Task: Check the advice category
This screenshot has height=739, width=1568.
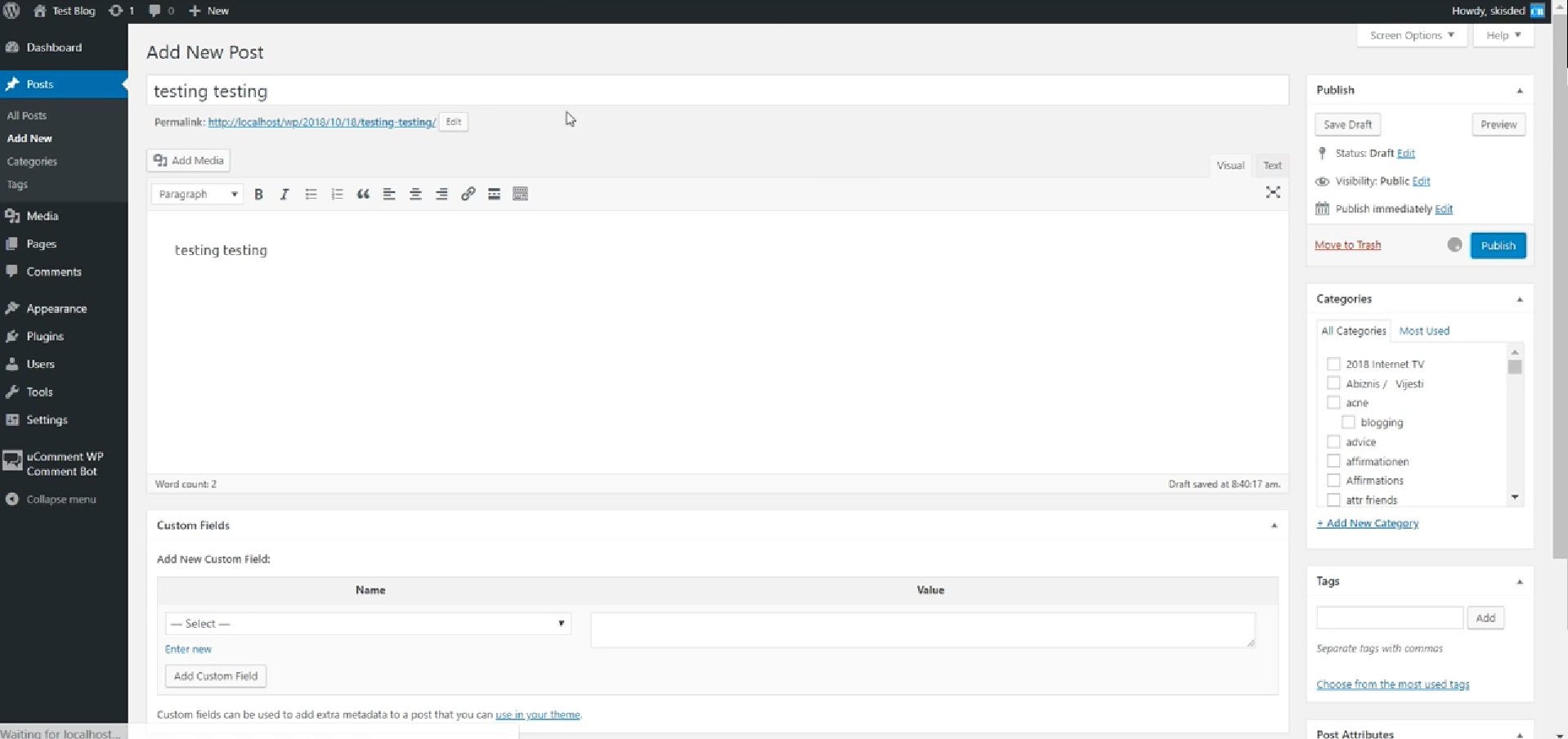Action: coord(1333,441)
